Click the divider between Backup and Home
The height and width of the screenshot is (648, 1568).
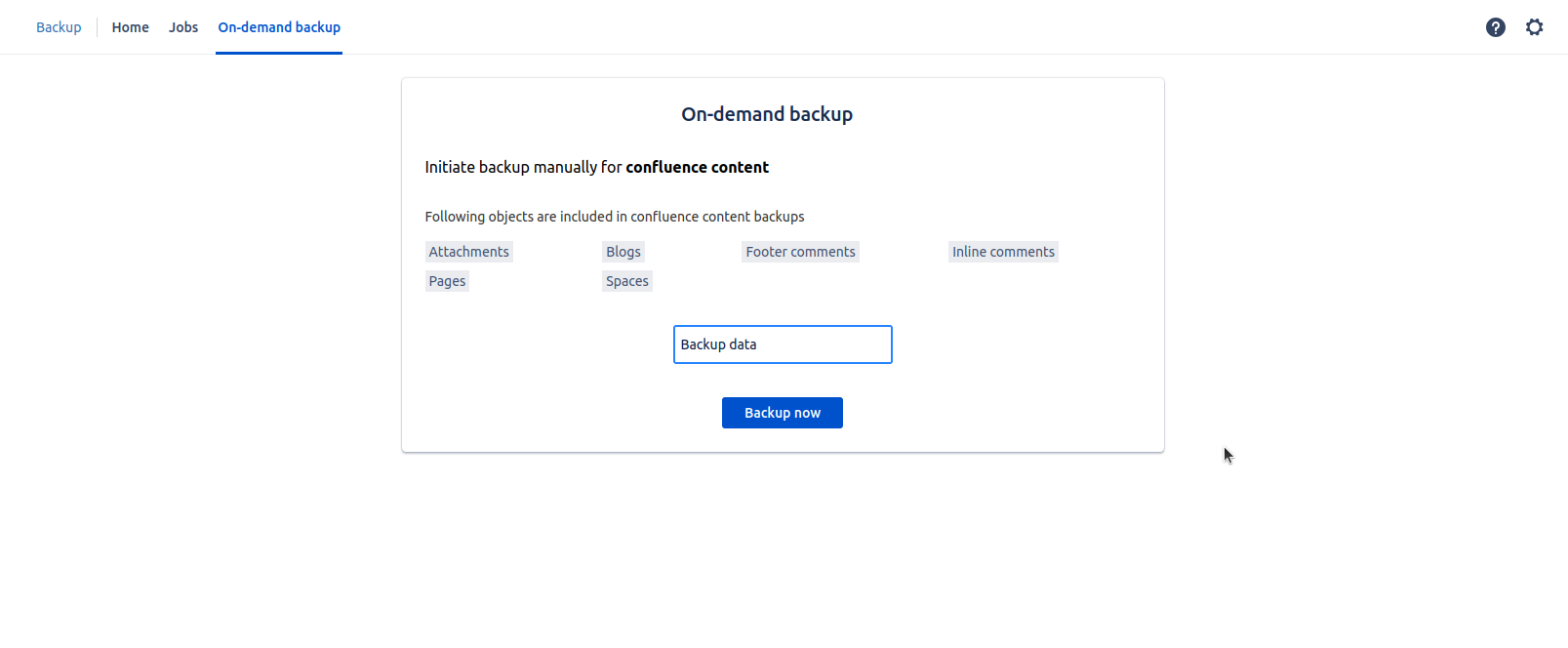click(97, 27)
